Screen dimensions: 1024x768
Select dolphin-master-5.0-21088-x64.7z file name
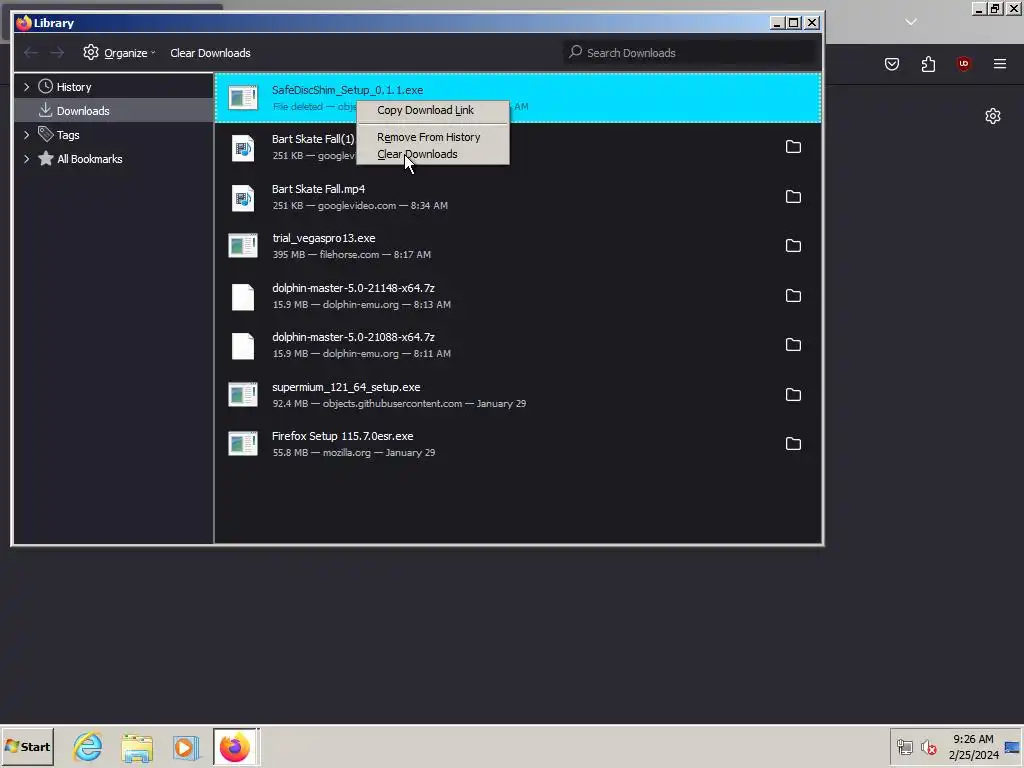click(x=353, y=337)
